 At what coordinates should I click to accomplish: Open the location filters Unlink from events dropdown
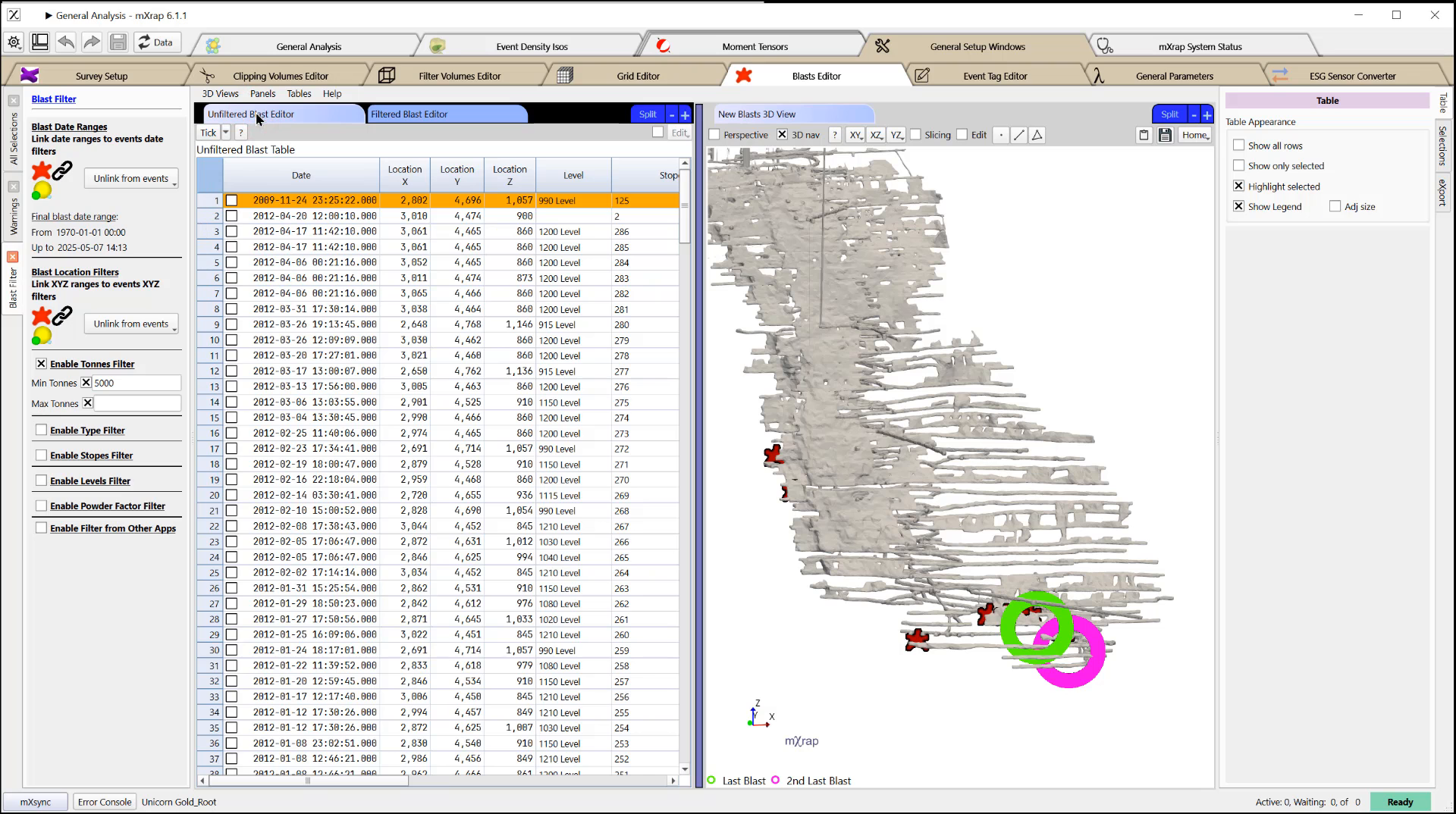click(x=131, y=324)
